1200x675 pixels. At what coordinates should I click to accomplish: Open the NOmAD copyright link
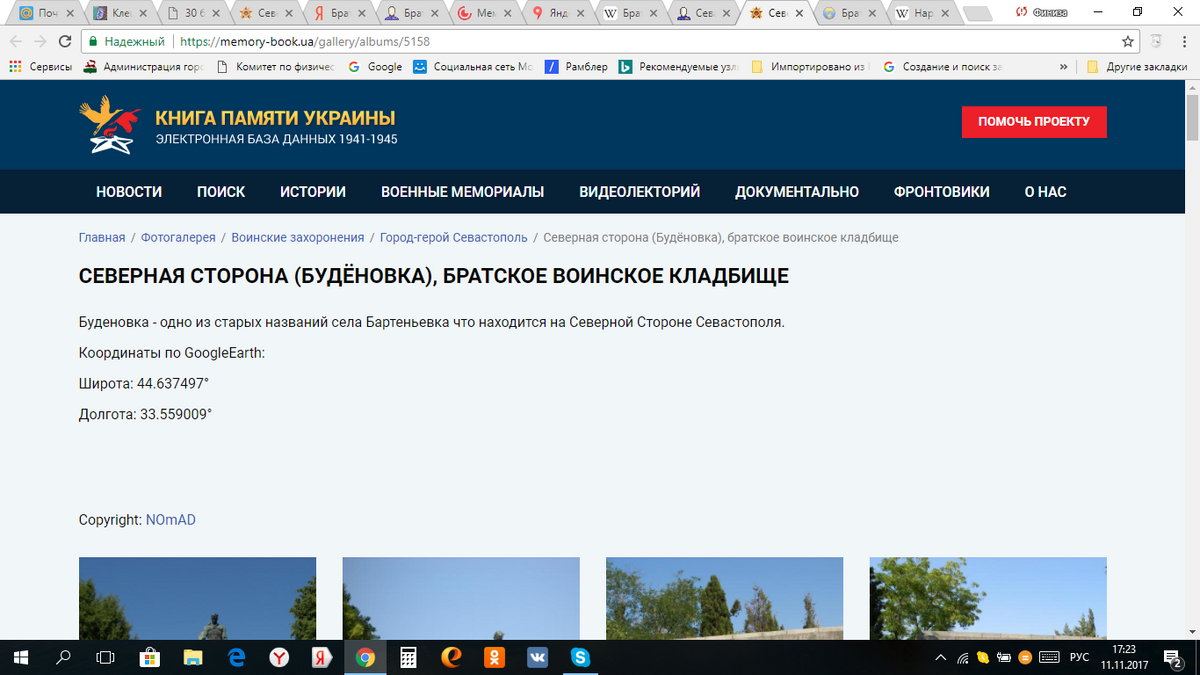170,520
